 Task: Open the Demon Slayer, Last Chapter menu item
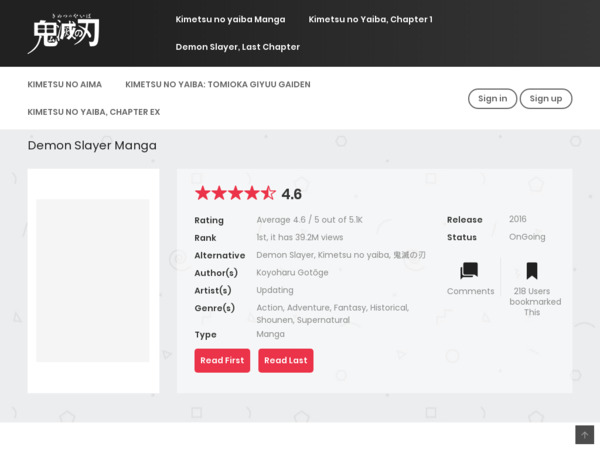coord(238,47)
